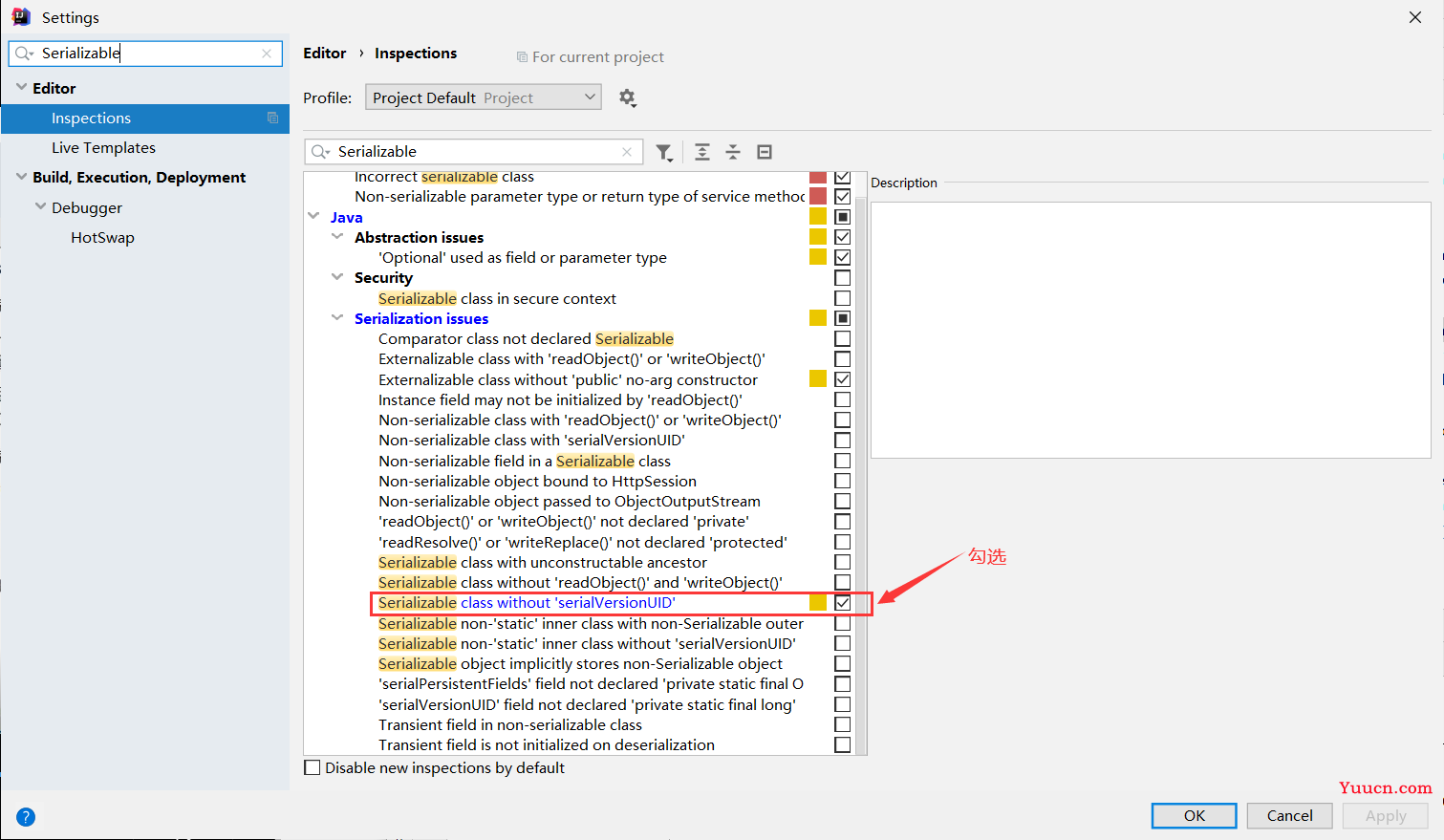This screenshot has height=840, width=1444.
Task: Check 'Serializable class in secure context' checkbox
Action: [x=842, y=298]
